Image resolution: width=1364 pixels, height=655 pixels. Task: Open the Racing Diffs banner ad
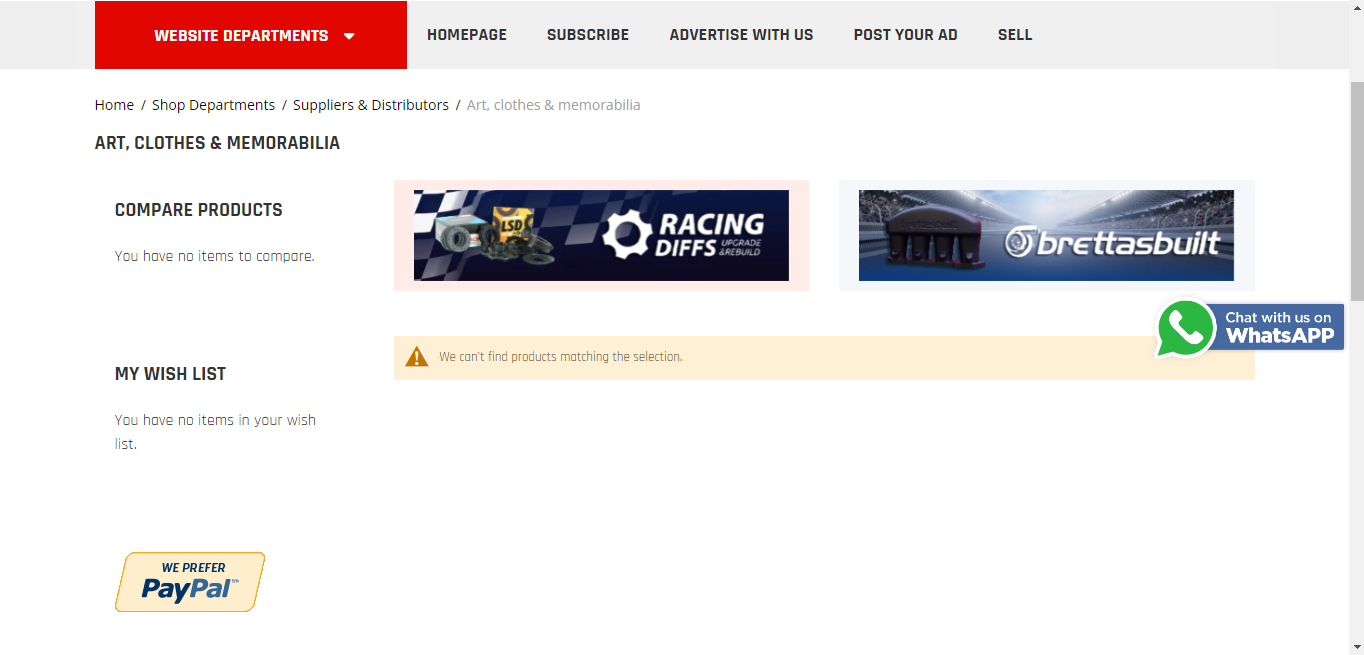[601, 236]
